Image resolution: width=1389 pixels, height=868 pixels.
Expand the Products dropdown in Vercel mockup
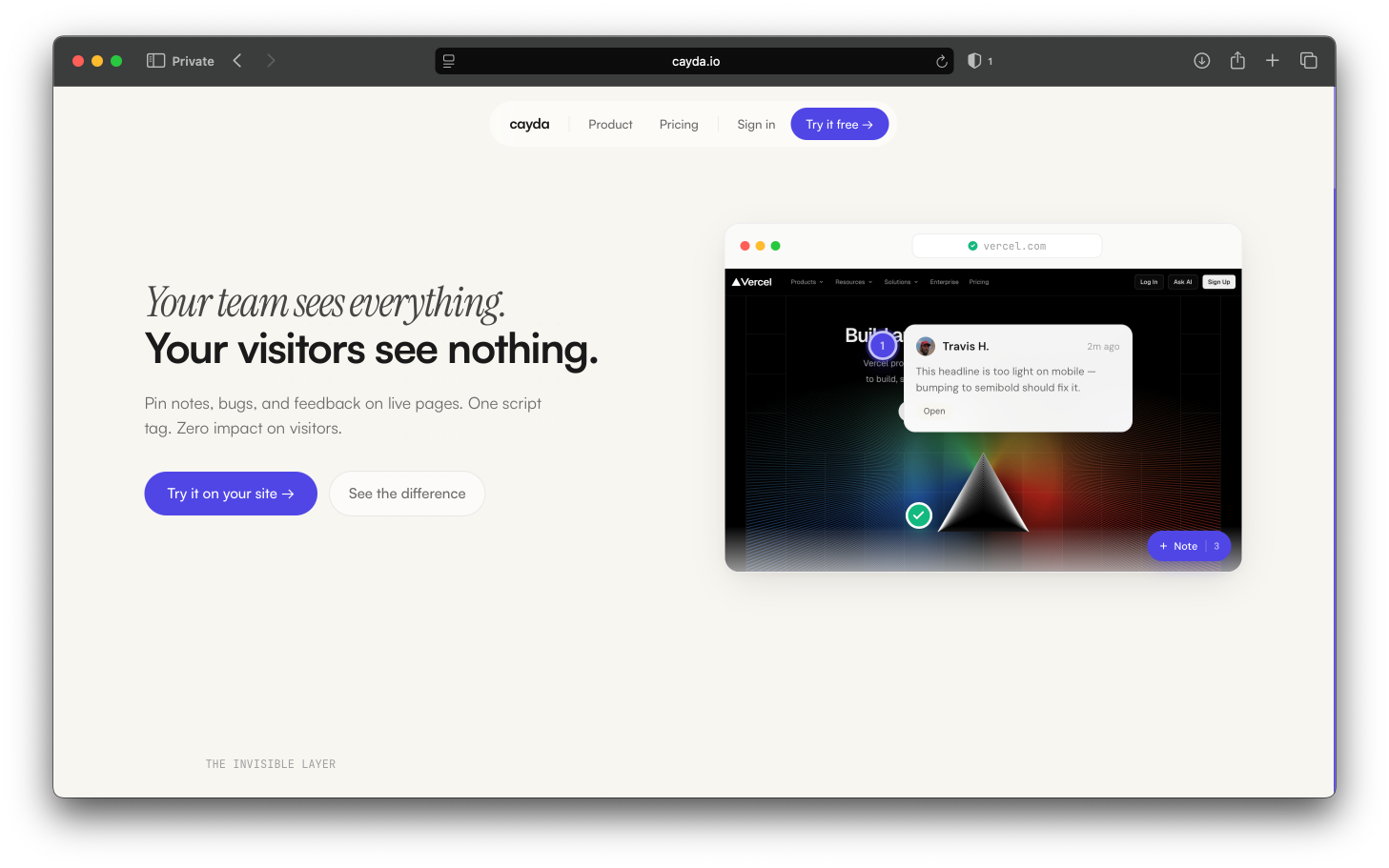807,282
